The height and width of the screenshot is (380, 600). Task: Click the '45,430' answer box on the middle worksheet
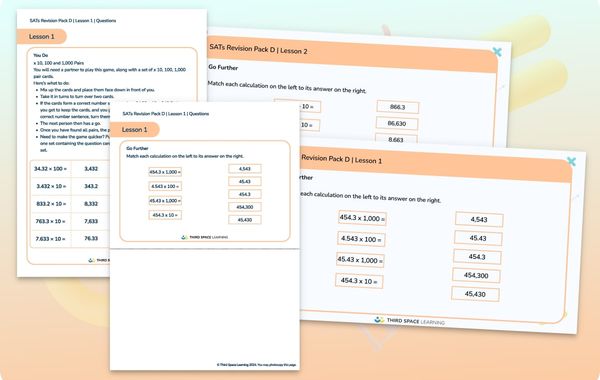pos(245,220)
